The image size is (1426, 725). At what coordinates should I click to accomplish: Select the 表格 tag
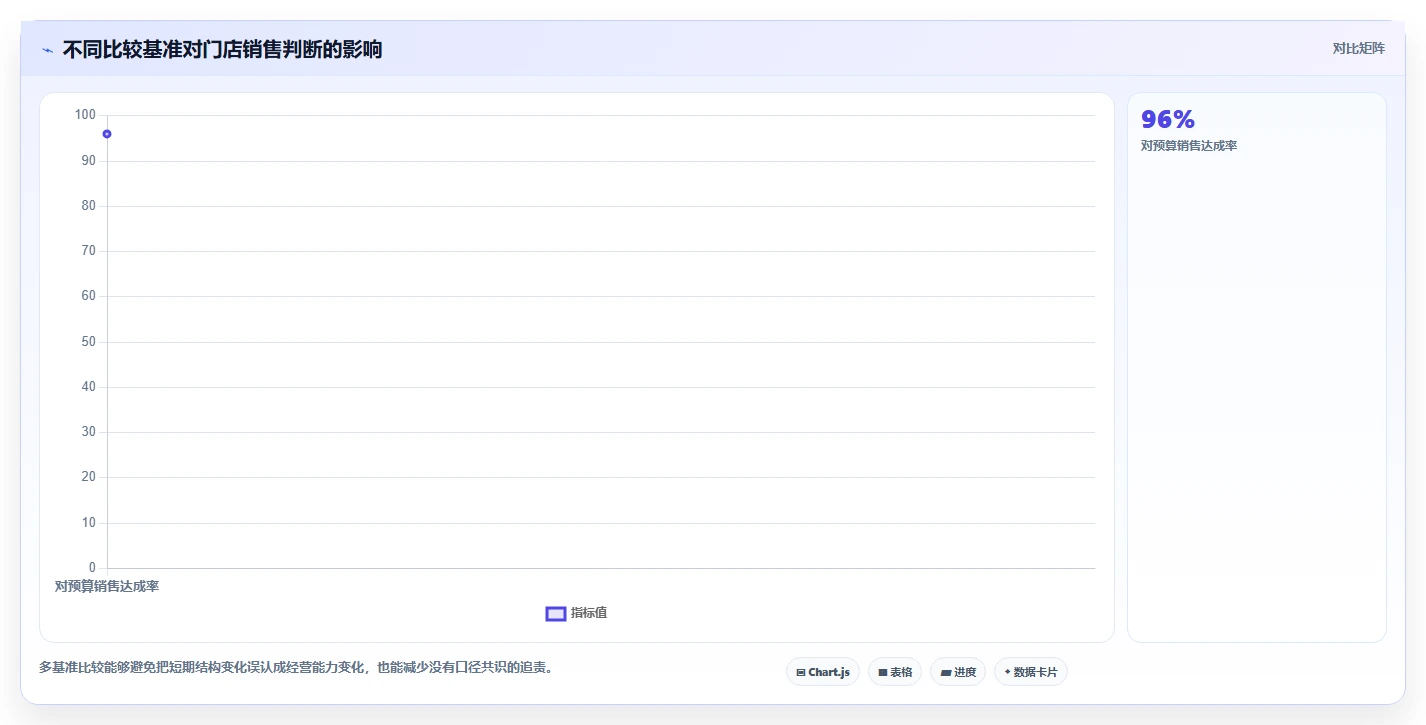895,672
